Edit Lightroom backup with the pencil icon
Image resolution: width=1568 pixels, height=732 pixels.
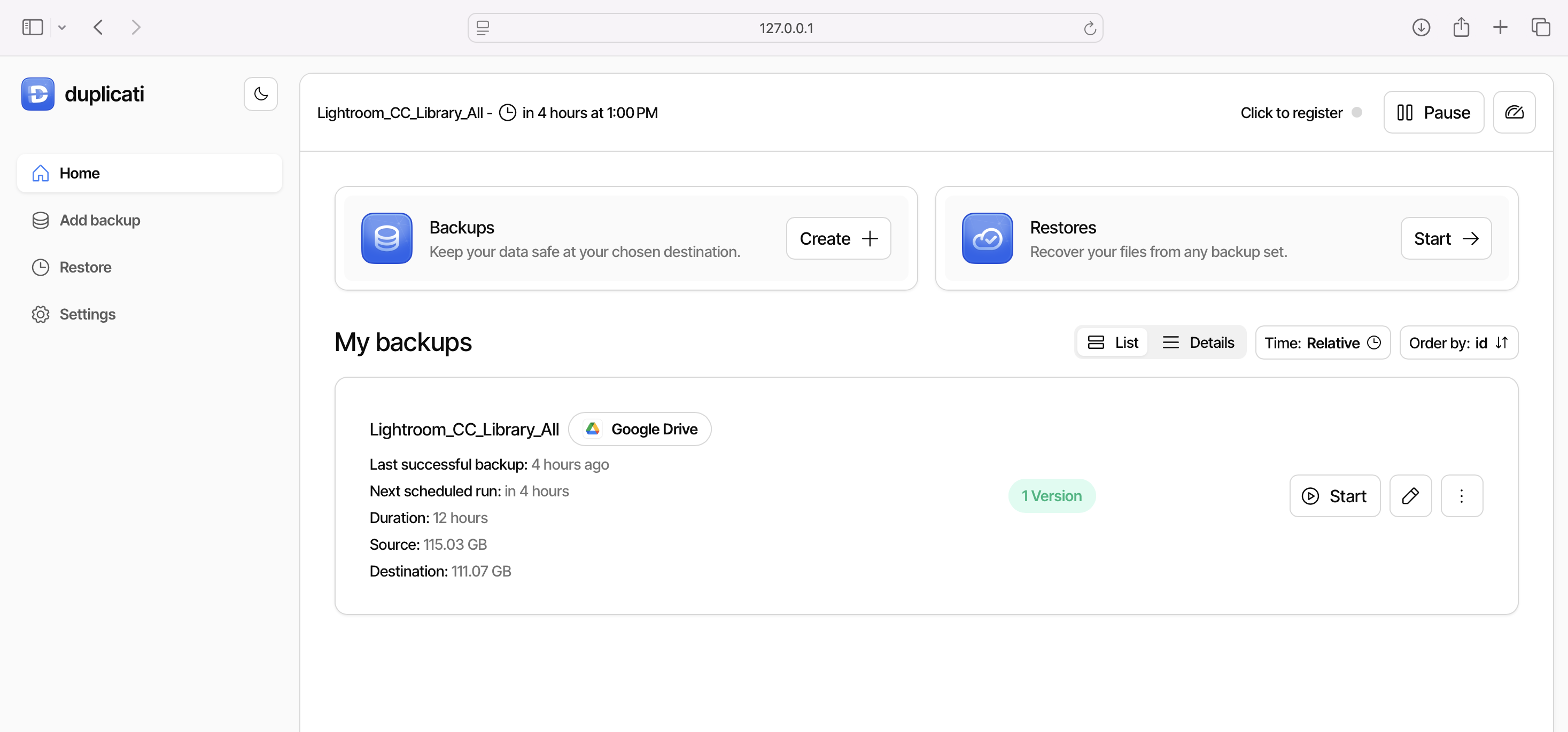coord(1410,496)
